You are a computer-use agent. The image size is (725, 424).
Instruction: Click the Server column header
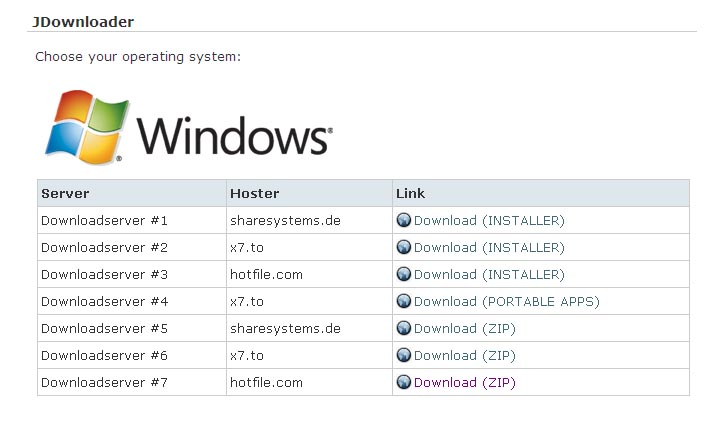click(65, 193)
